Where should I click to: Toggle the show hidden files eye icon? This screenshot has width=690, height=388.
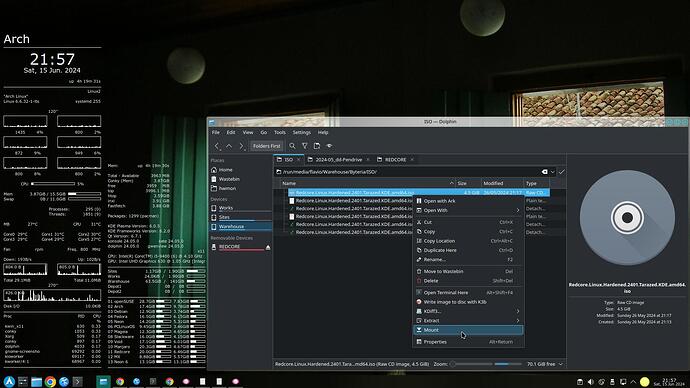pos(329,146)
